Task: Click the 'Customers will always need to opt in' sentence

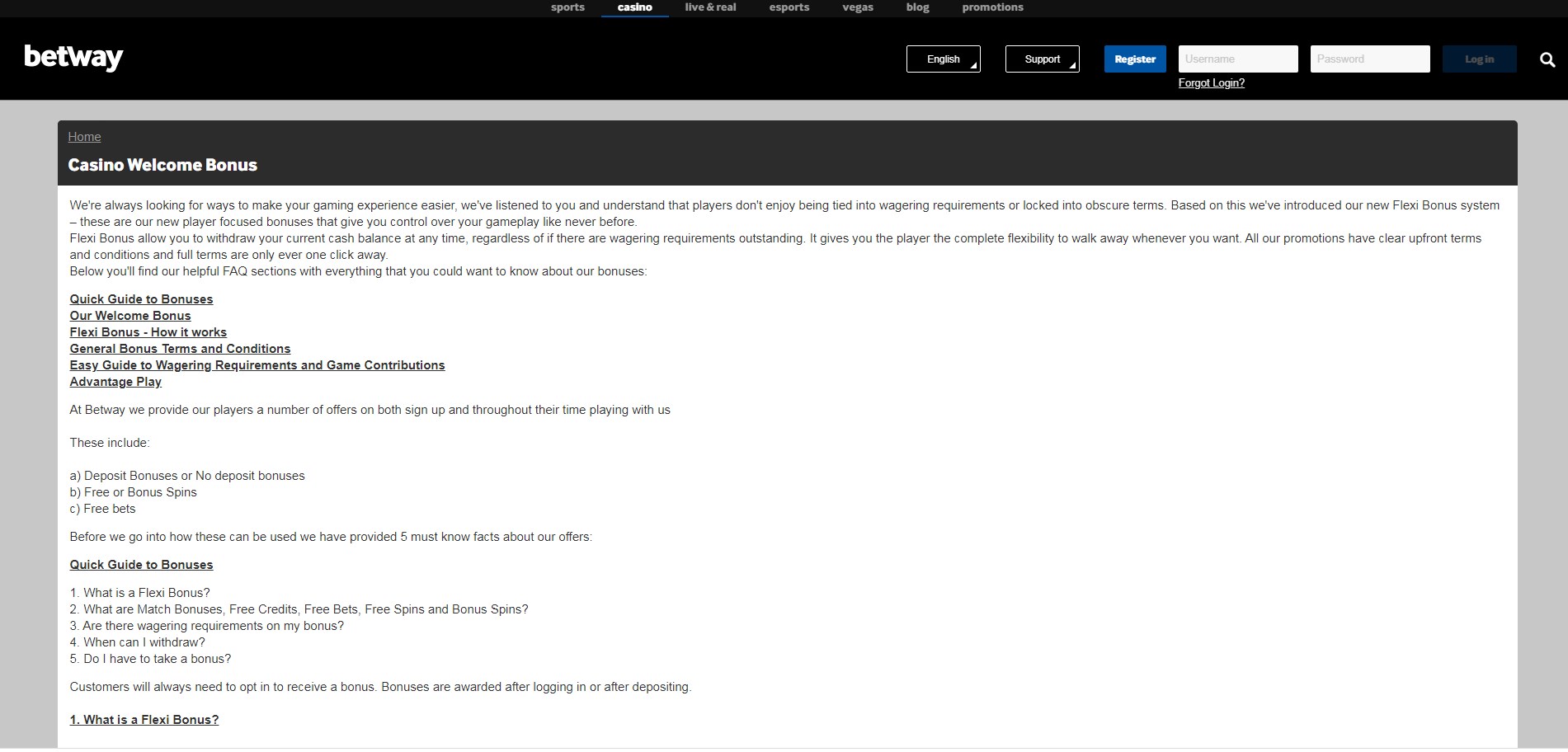Action: pyautogui.click(x=380, y=687)
